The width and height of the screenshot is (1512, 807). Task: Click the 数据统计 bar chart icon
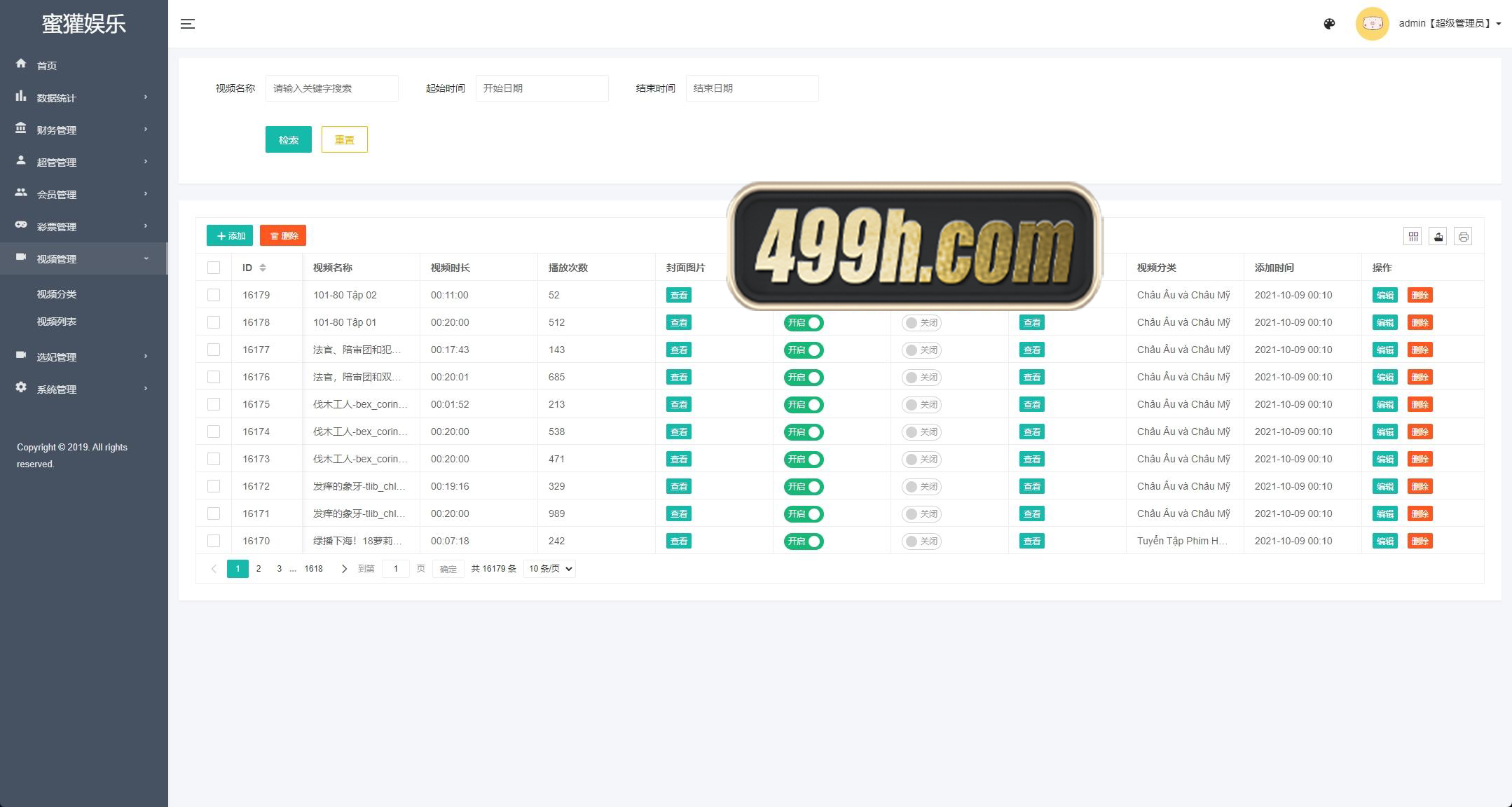(x=21, y=96)
